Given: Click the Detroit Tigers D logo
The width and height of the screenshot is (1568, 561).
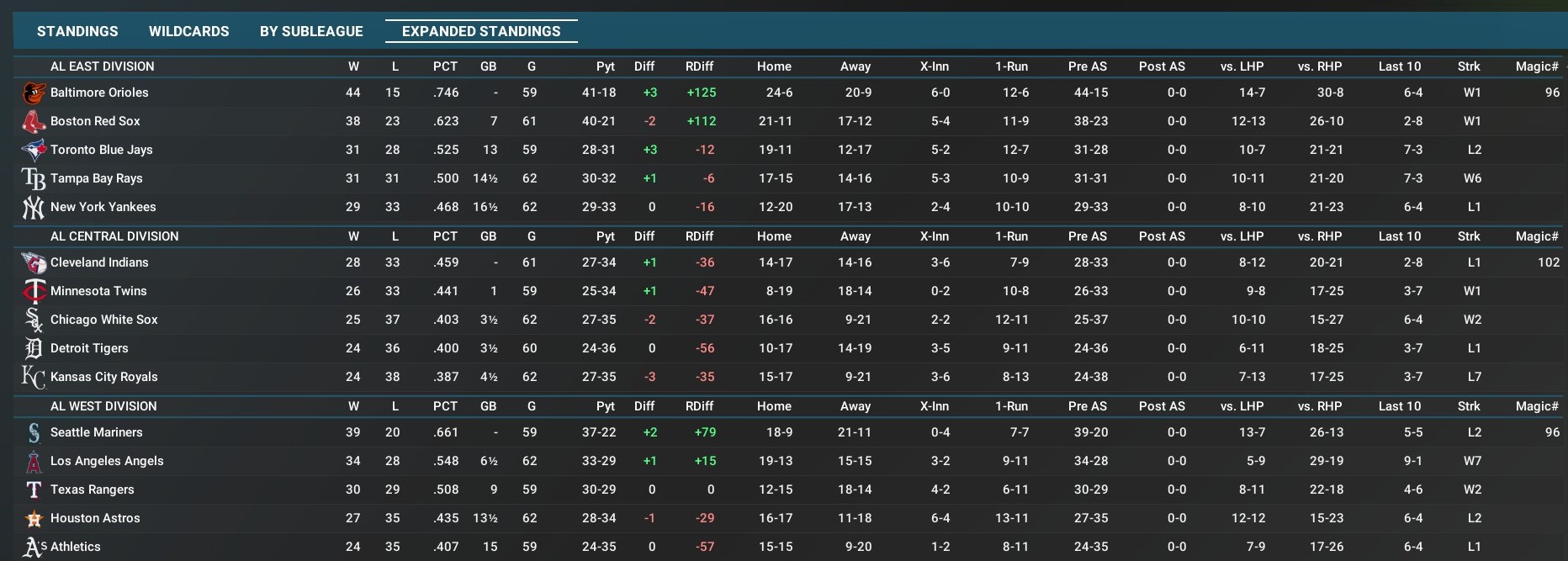Looking at the screenshot, I should click(34, 348).
